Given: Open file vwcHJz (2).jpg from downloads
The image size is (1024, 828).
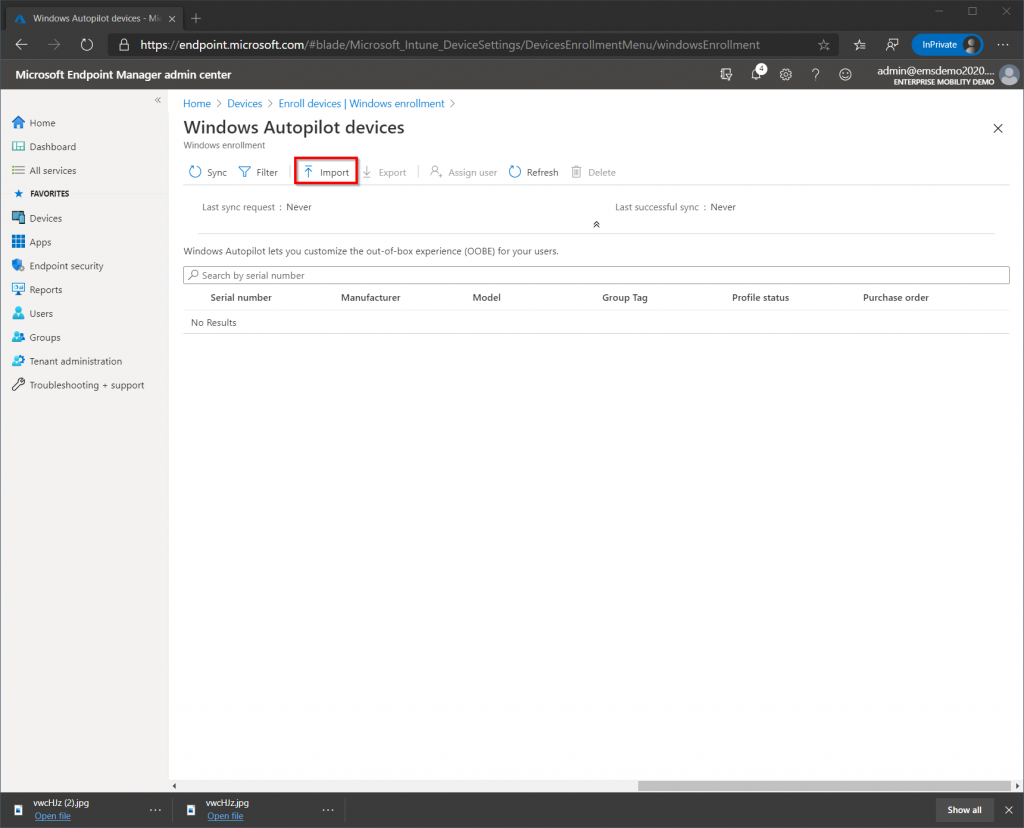Looking at the screenshot, I should [53, 816].
